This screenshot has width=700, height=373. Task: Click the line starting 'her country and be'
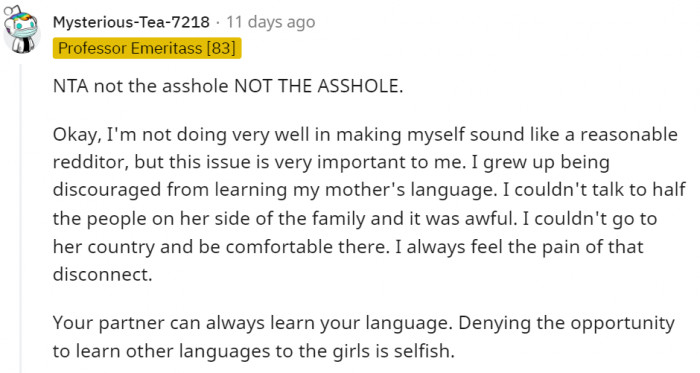(348, 247)
